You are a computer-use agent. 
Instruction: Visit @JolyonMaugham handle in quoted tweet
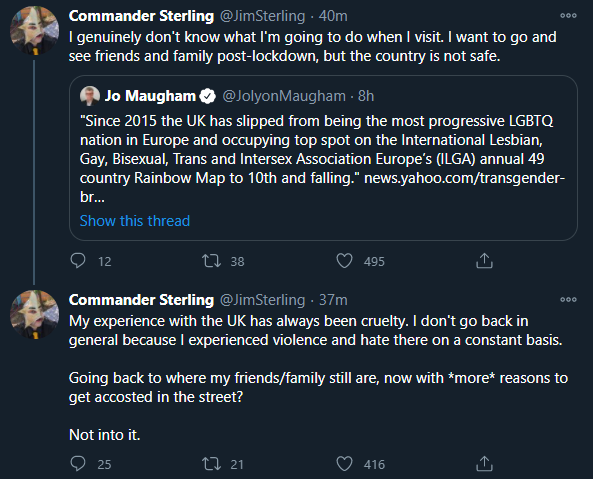tap(284, 96)
